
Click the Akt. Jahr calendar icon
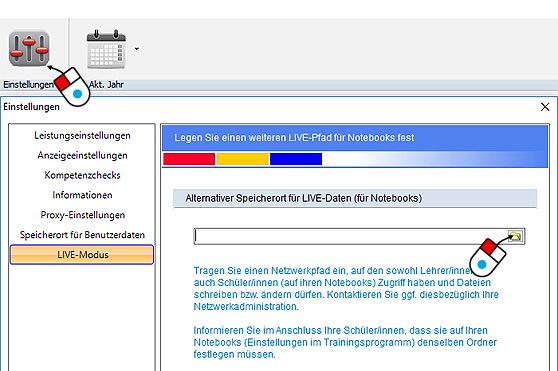click(106, 49)
